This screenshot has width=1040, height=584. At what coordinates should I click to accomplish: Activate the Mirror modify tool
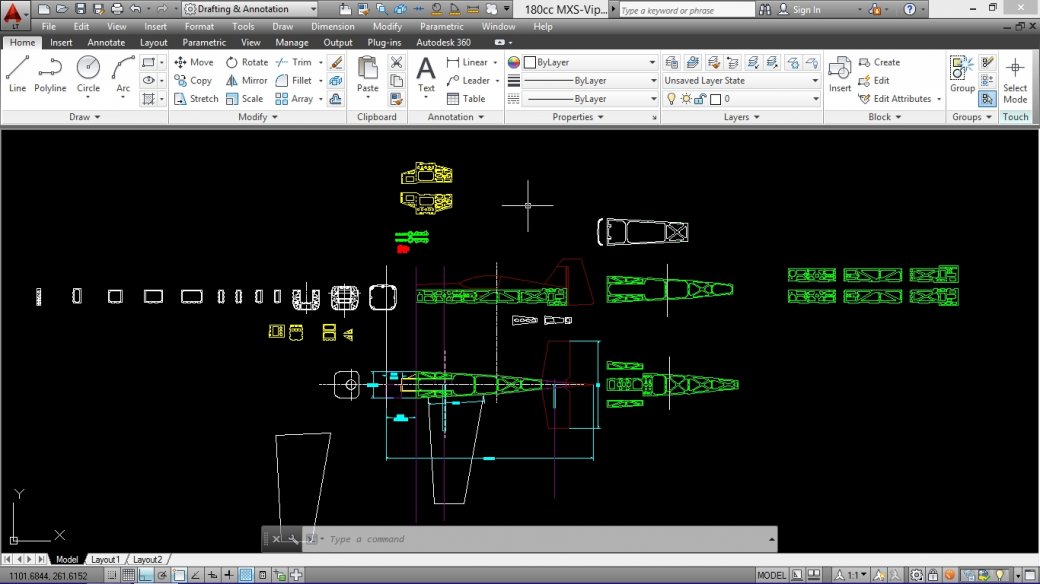pyautogui.click(x=247, y=80)
